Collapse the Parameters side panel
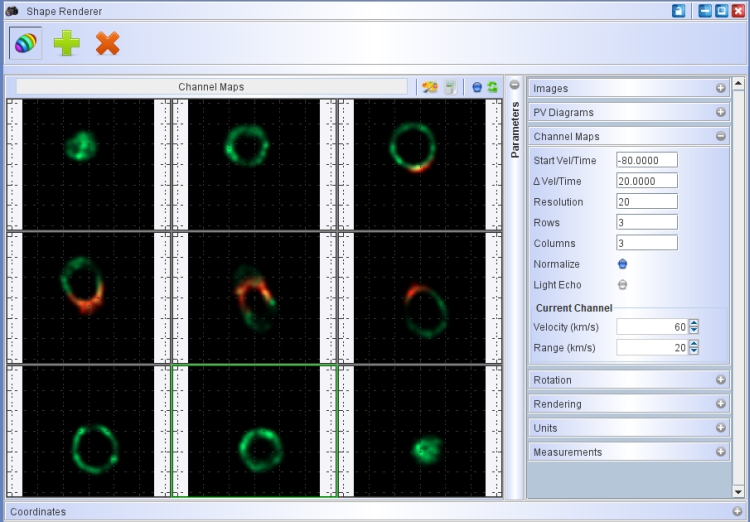The height and width of the screenshot is (522, 750). point(514,85)
